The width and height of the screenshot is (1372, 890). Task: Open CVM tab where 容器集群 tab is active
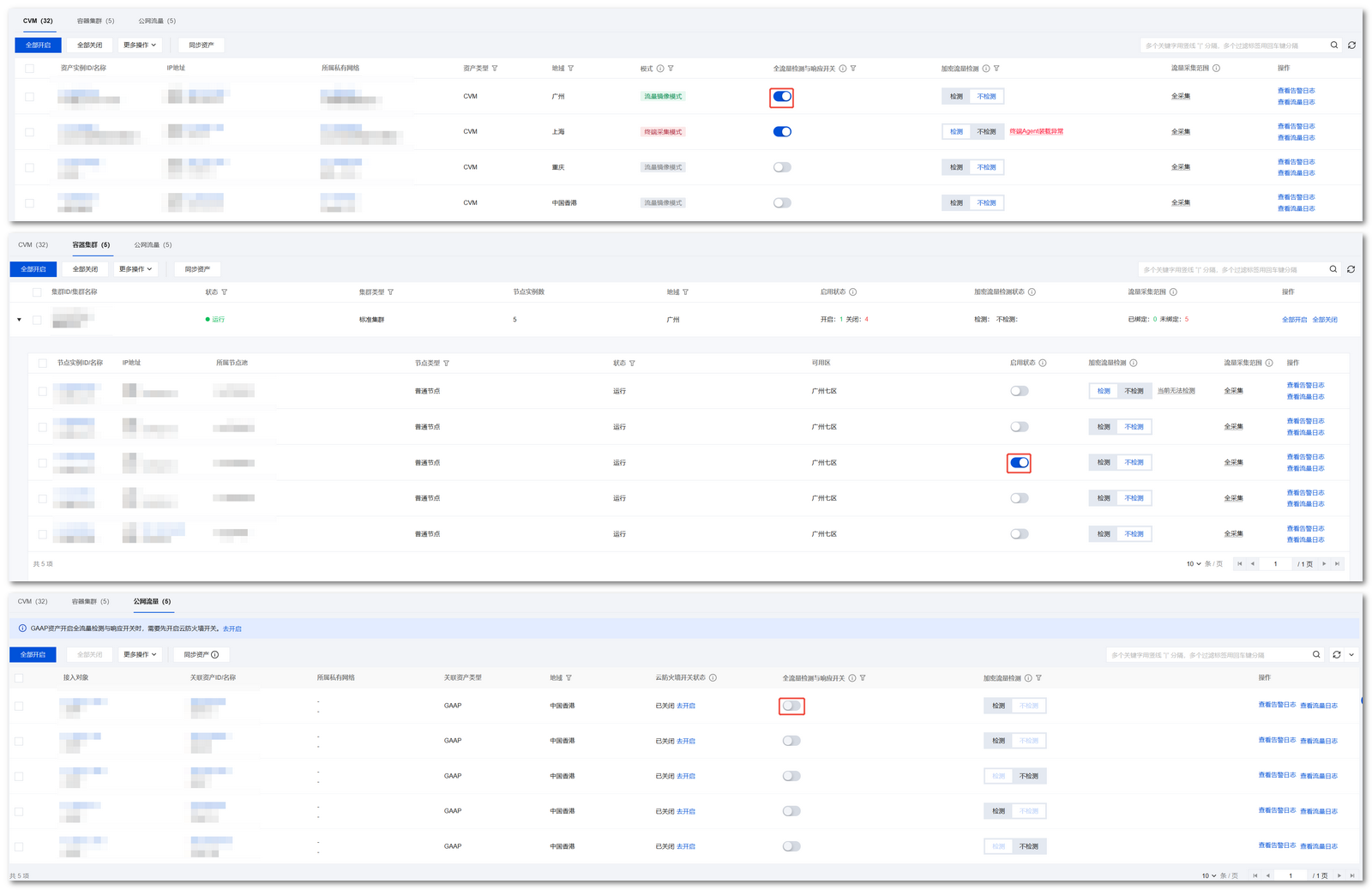pyautogui.click(x=33, y=245)
